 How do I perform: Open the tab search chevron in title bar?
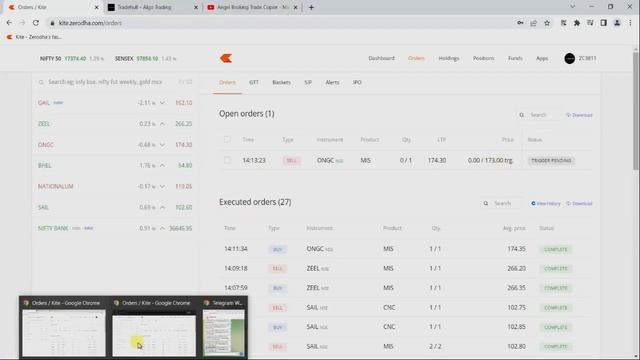click(572, 7)
